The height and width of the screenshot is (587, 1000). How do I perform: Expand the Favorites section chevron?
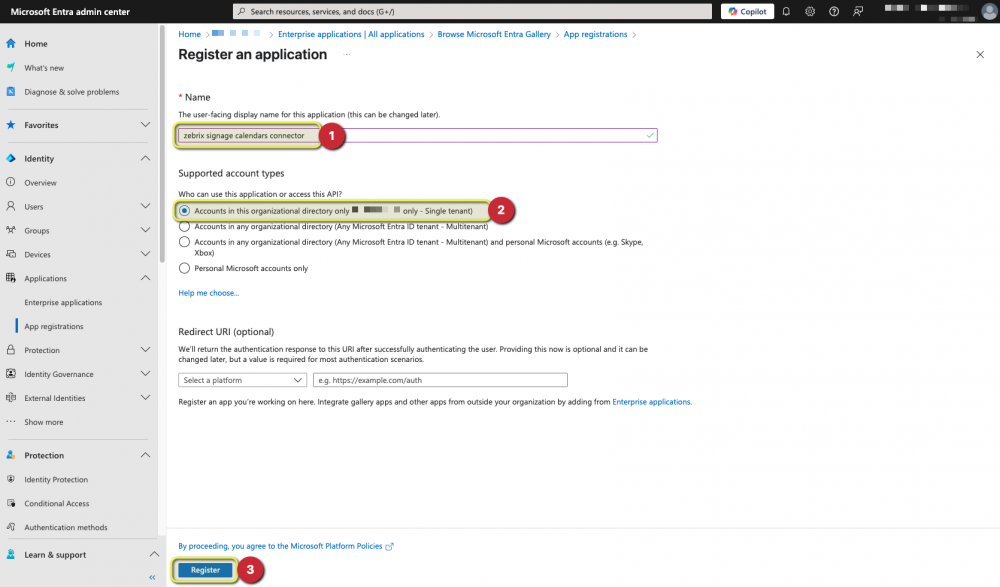coord(145,124)
